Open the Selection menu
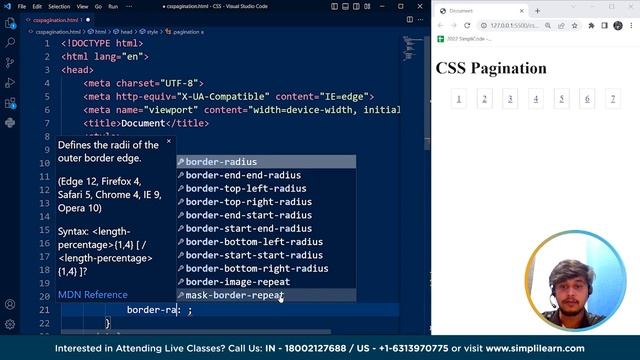This screenshot has height=360, width=640. [x=59, y=7]
